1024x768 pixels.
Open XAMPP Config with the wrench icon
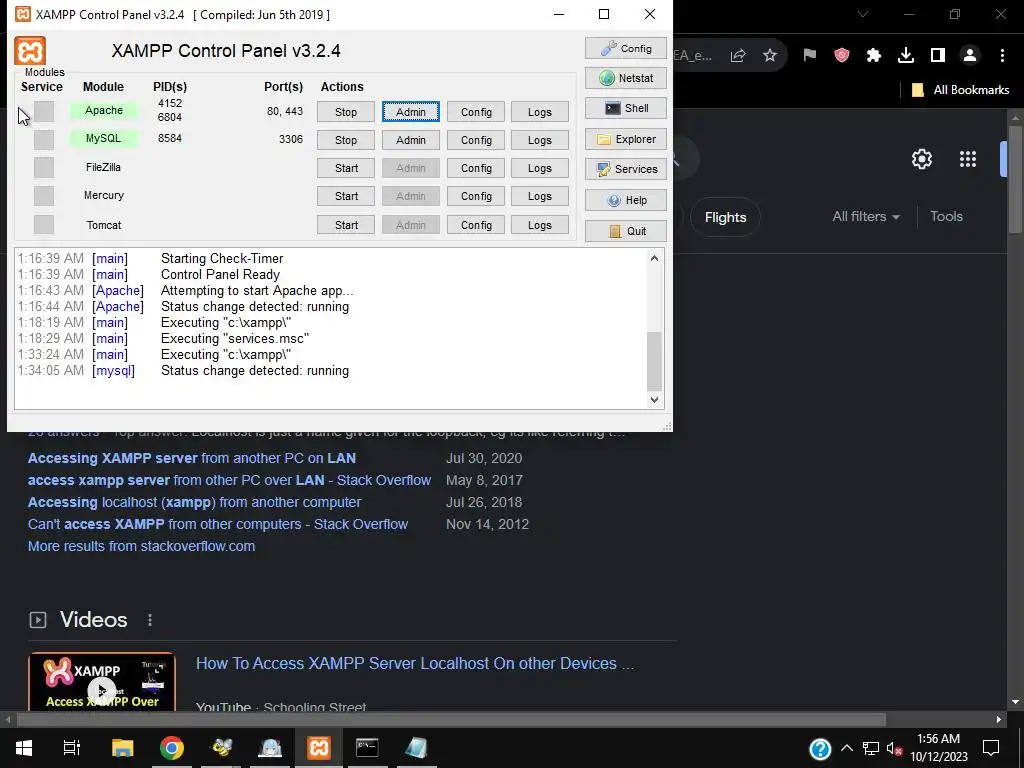626,48
